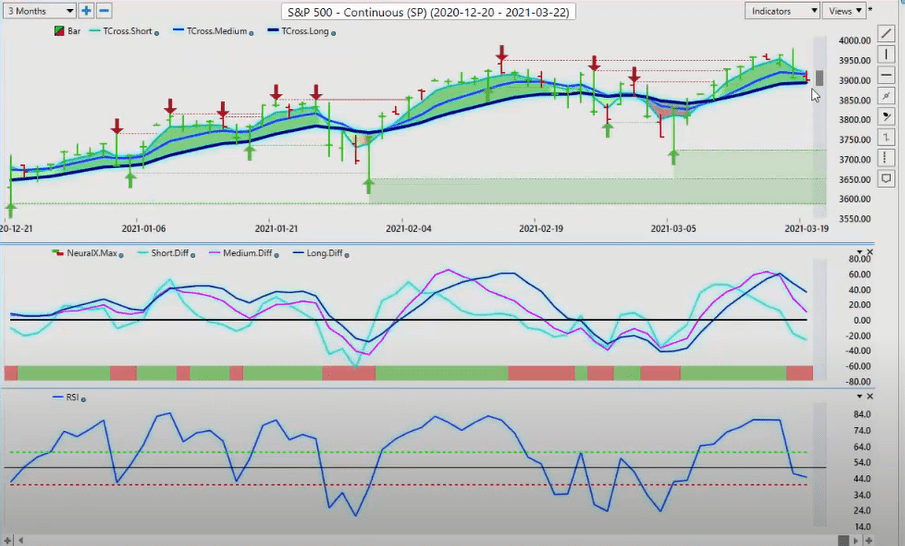This screenshot has width=905, height=546.
Task: Click the 2021-02-19 date axis label
Action: coord(541,229)
